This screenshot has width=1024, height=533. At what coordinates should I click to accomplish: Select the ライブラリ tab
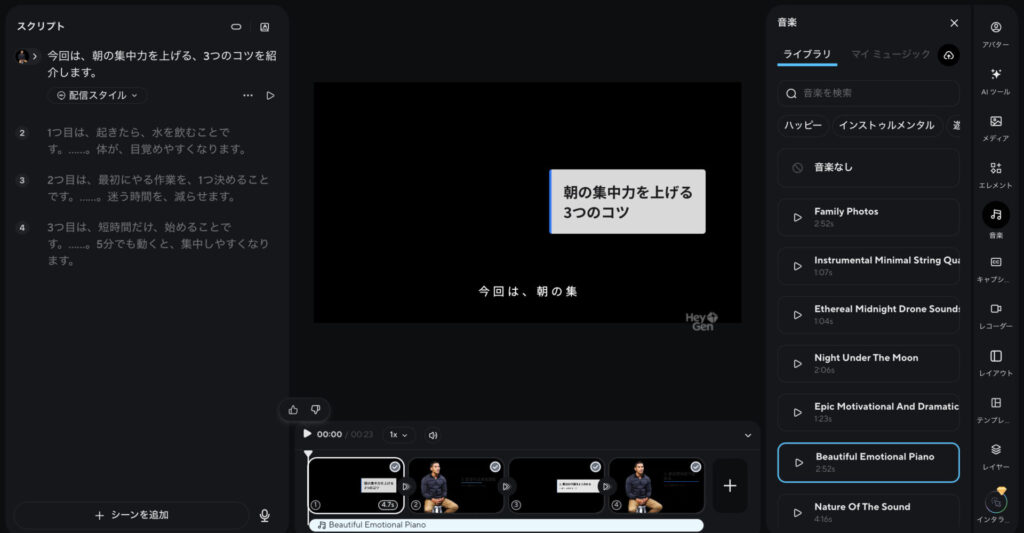(x=807, y=54)
